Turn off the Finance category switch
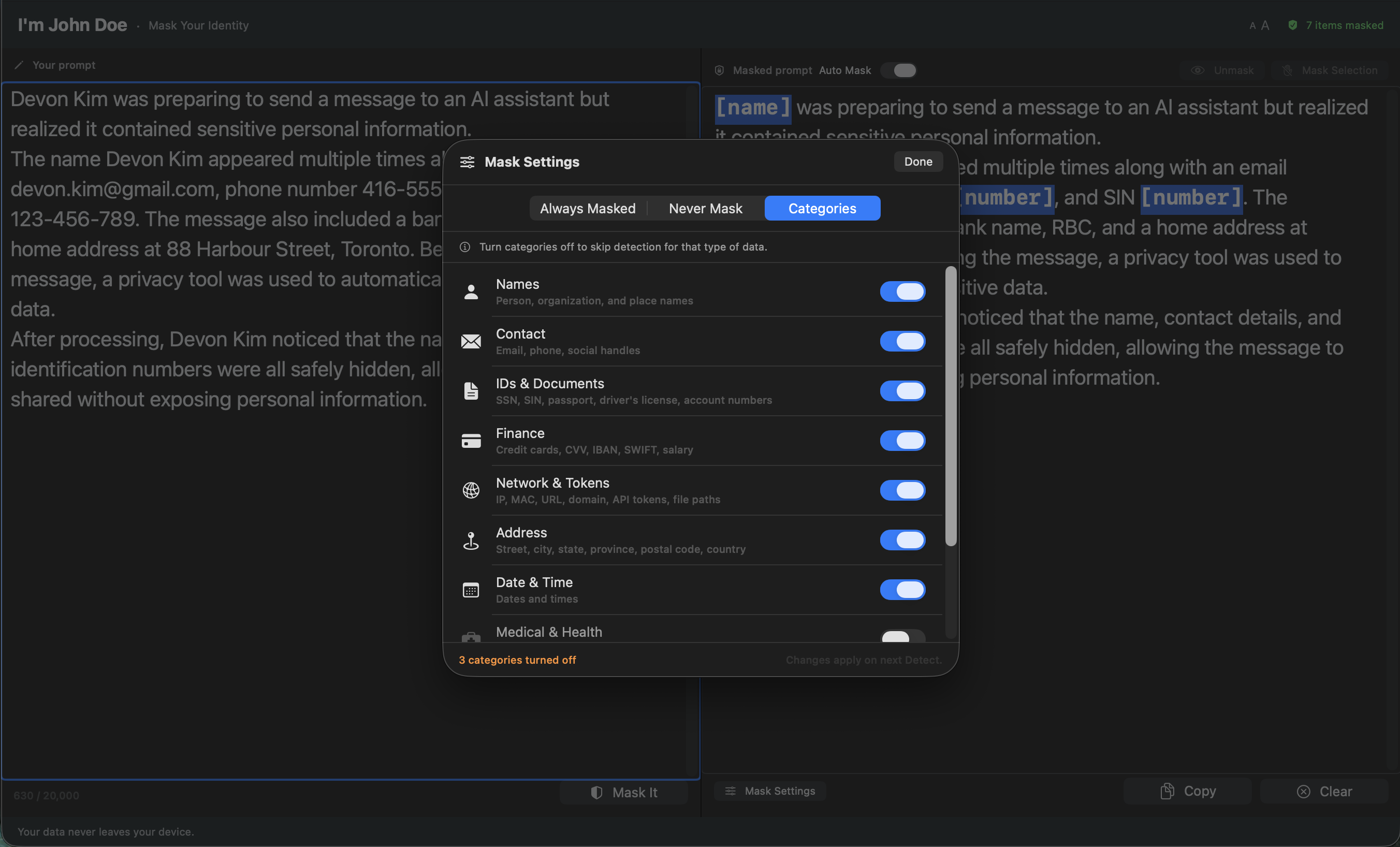Image resolution: width=1400 pixels, height=847 pixels. pos(903,441)
